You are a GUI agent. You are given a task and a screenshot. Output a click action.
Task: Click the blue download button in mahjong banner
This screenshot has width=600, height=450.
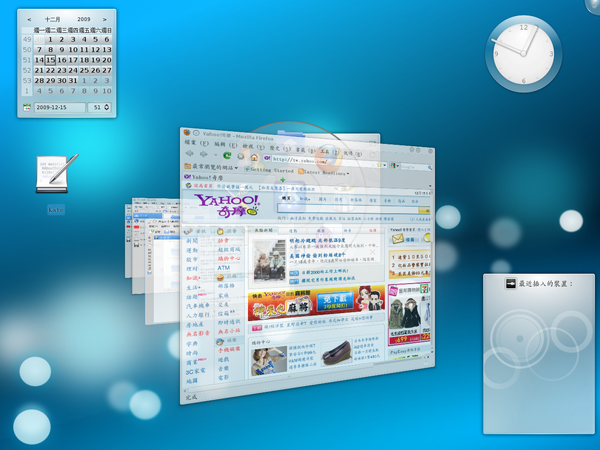(x=335, y=302)
